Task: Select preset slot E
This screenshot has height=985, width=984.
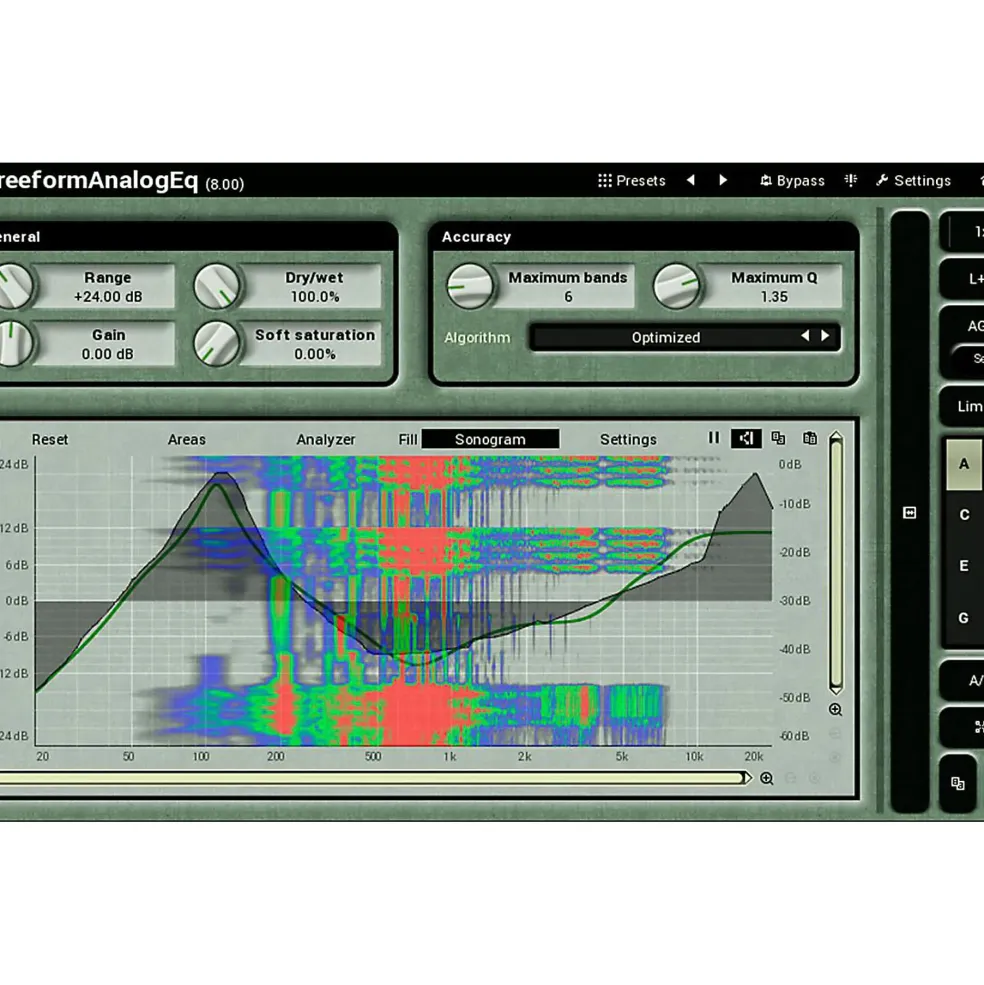Action: pos(964,566)
